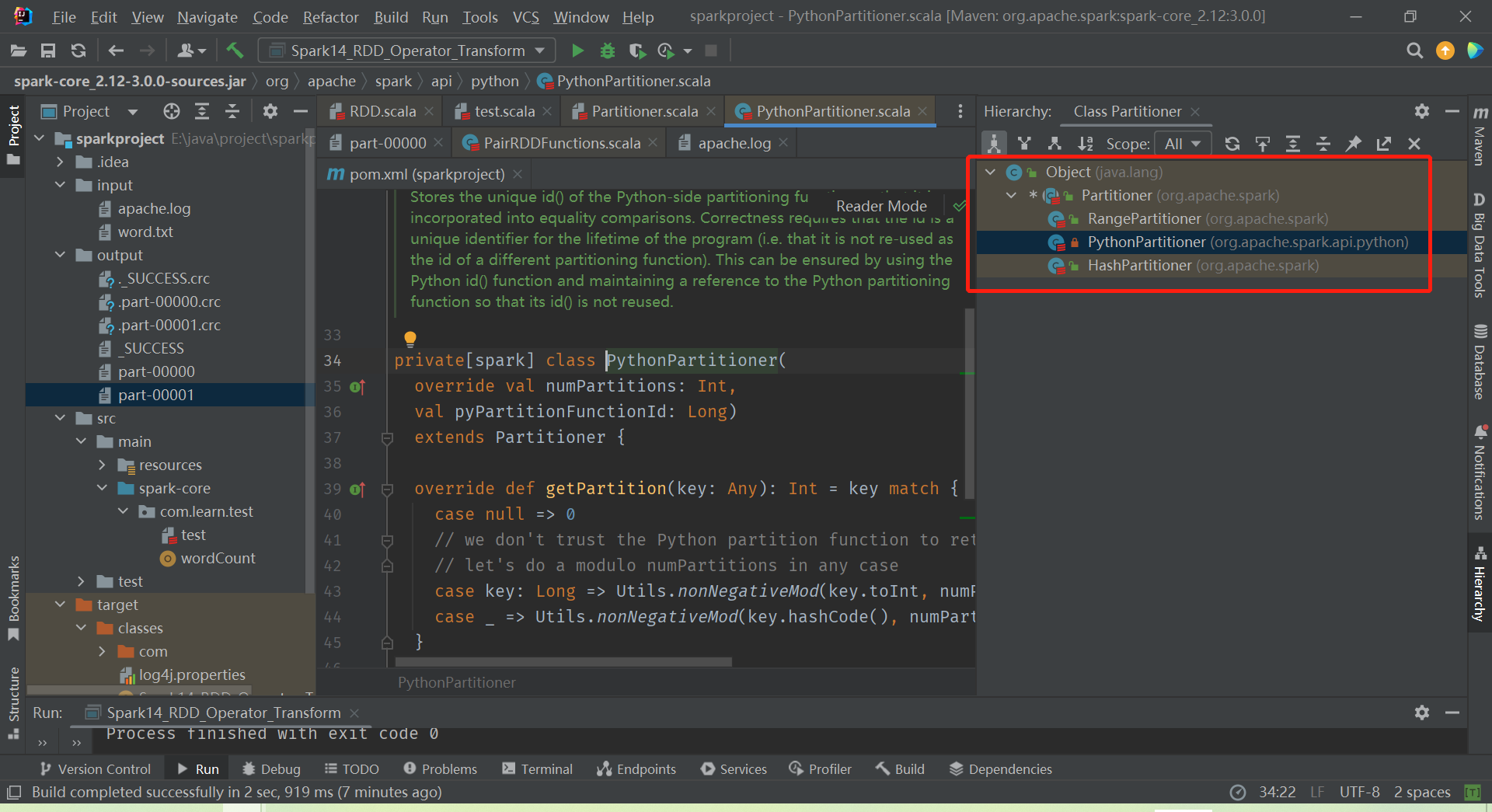Show supertypes hierarchy icon
Viewport: 1492px width, 812px height.
pyautogui.click(x=1024, y=143)
